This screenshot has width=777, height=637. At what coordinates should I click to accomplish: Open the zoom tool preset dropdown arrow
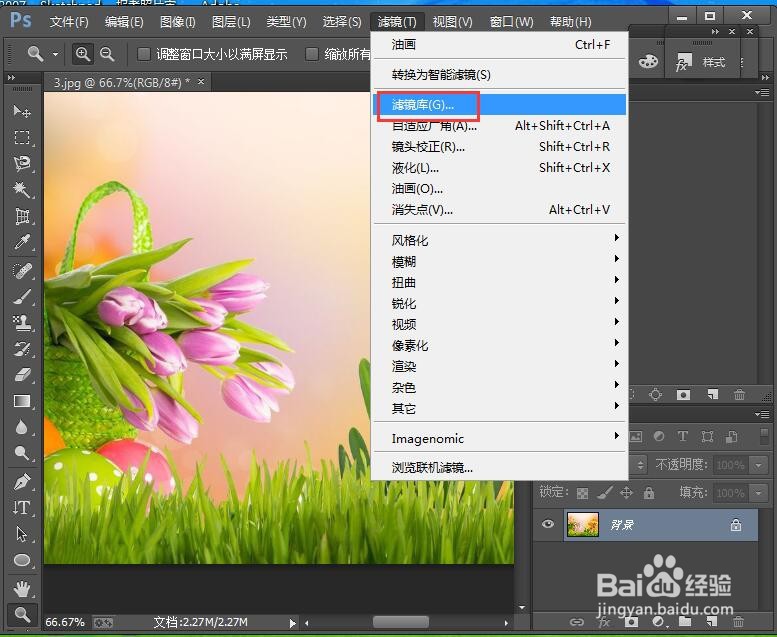click(56, 54)
